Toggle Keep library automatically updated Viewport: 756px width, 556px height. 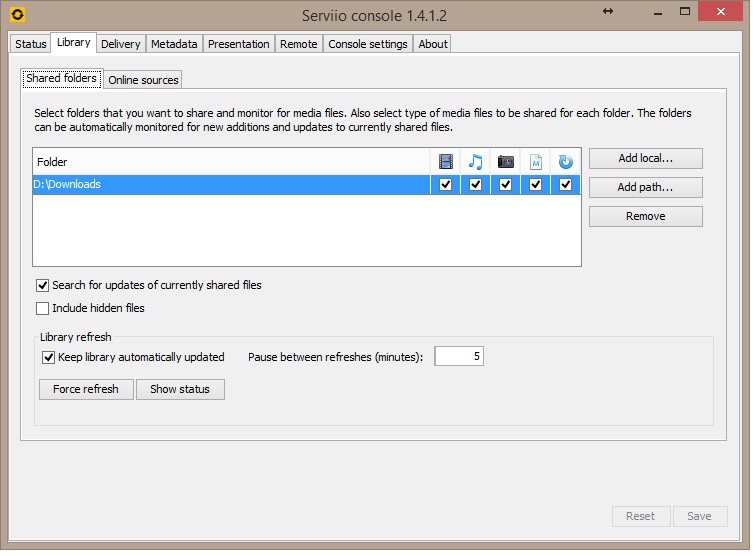pyautogui.click(x=48, y=357)
